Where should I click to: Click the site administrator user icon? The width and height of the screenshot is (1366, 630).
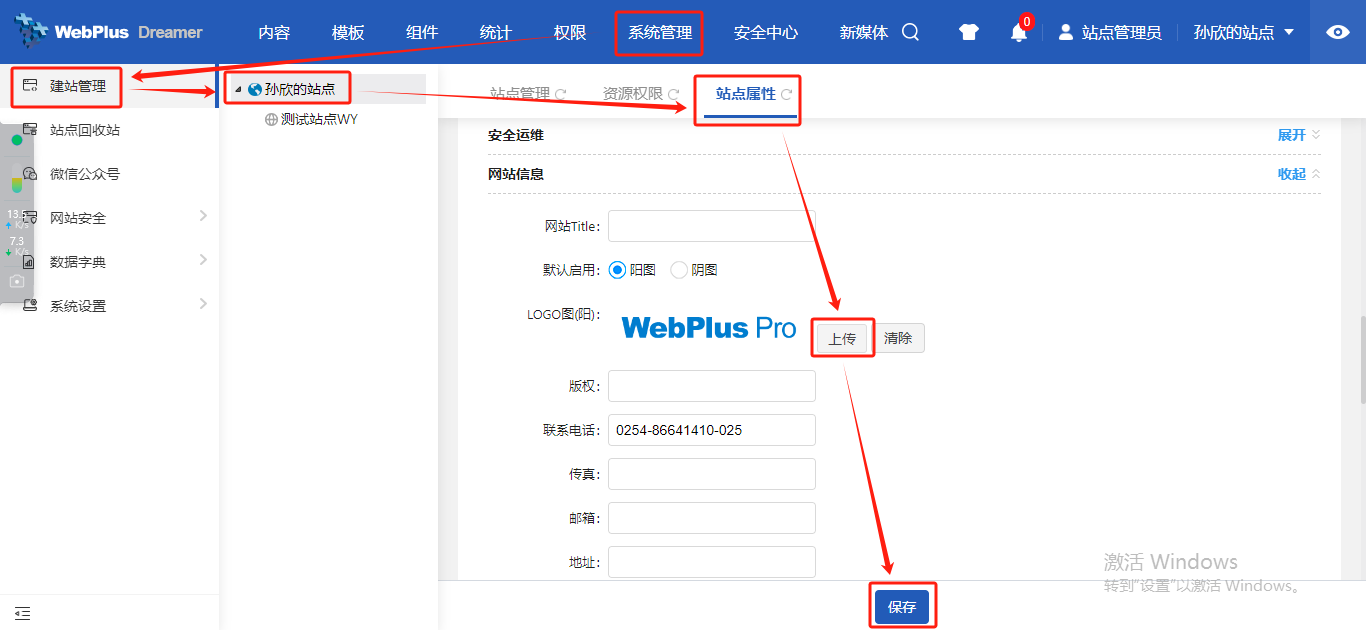1066,32
